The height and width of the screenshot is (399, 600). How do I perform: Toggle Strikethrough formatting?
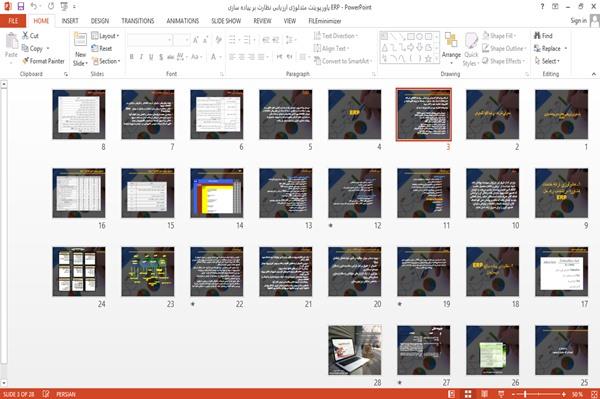click(x=170, y=57)
